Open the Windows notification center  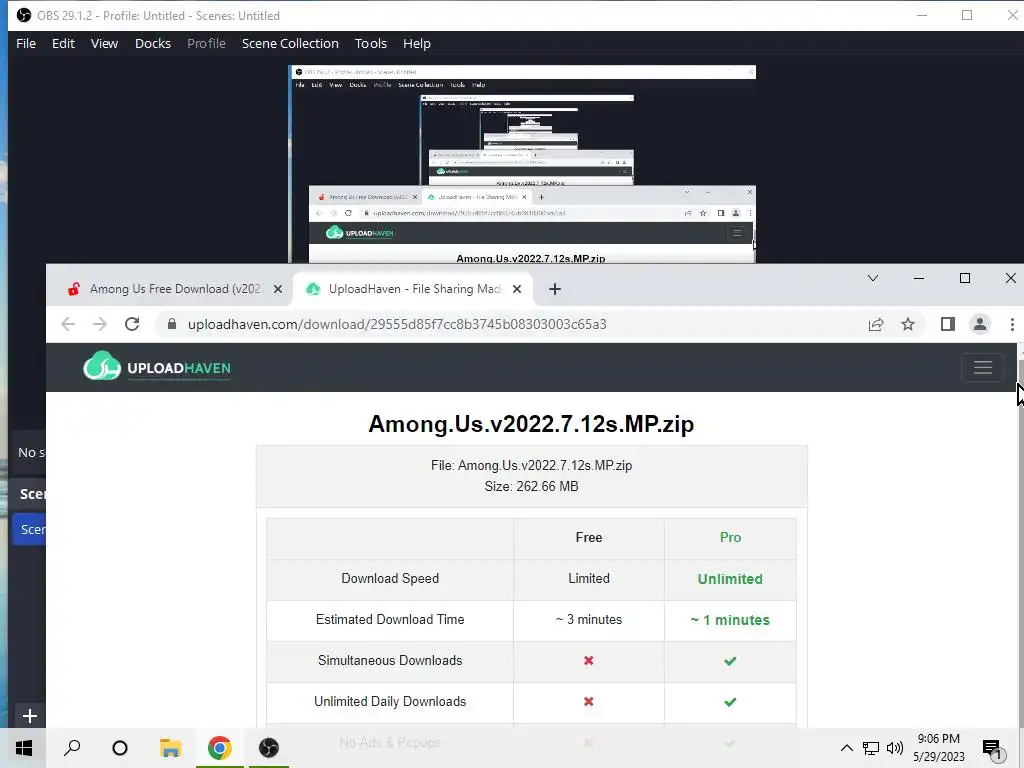[993, 748]
